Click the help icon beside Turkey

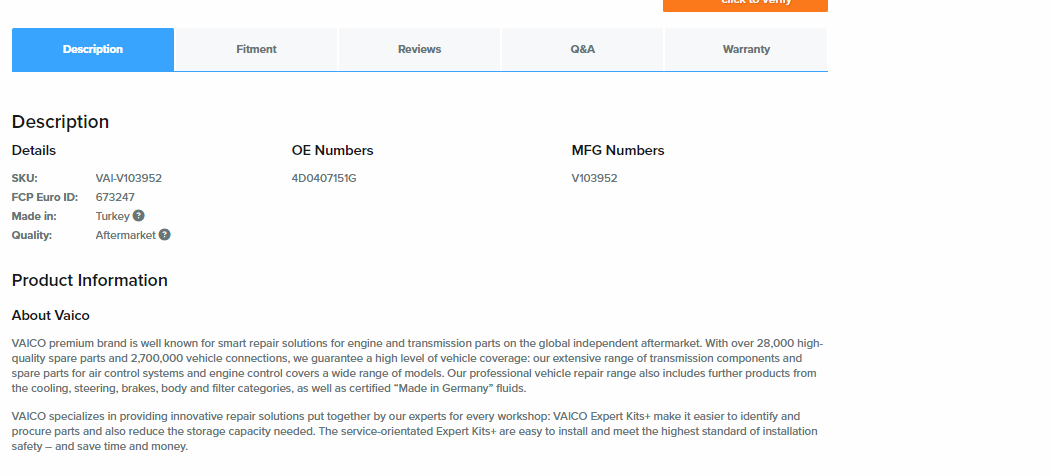pos(139,215)
